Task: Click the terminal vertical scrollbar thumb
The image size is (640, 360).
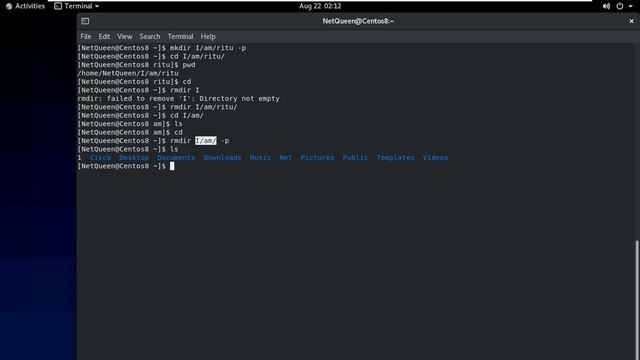Action: 637,300
